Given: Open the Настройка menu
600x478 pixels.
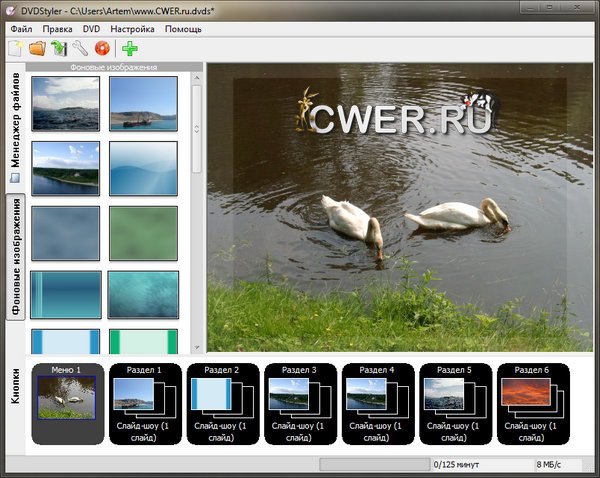Looking at the screenshot, I should [132, 30].
